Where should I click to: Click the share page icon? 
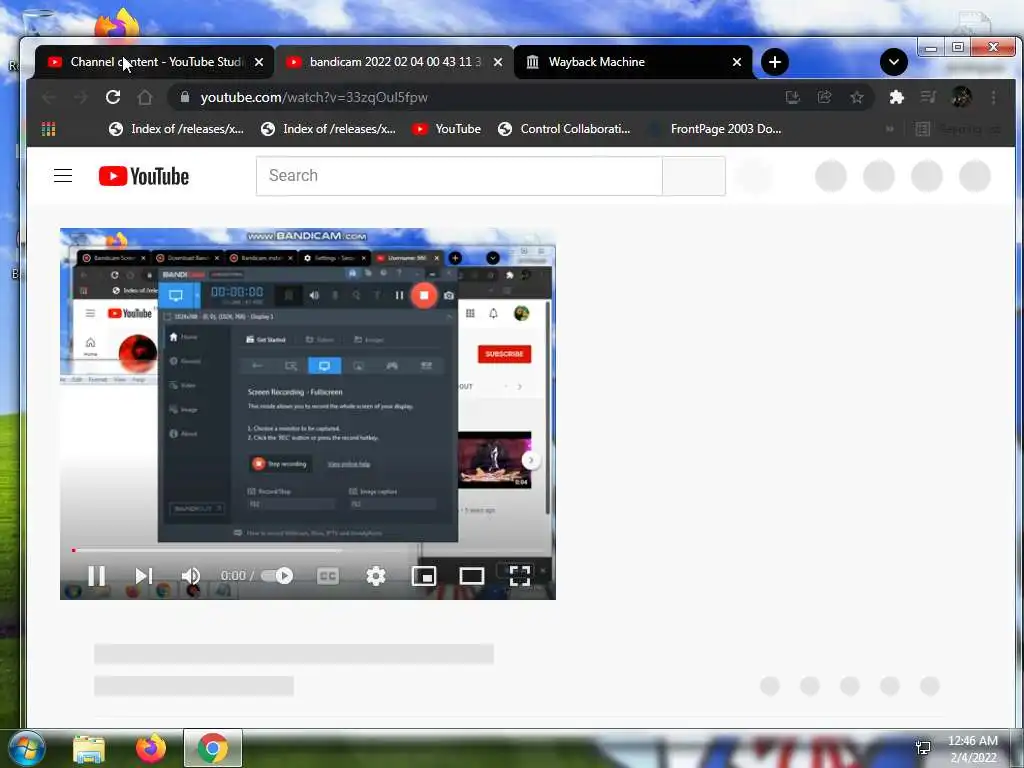825,97
